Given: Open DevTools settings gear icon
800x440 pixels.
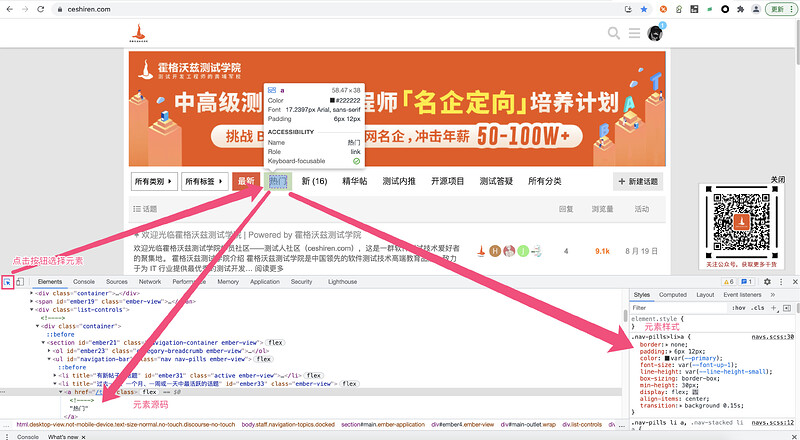Looking at the screenshot, I should [x=767, y=282].
